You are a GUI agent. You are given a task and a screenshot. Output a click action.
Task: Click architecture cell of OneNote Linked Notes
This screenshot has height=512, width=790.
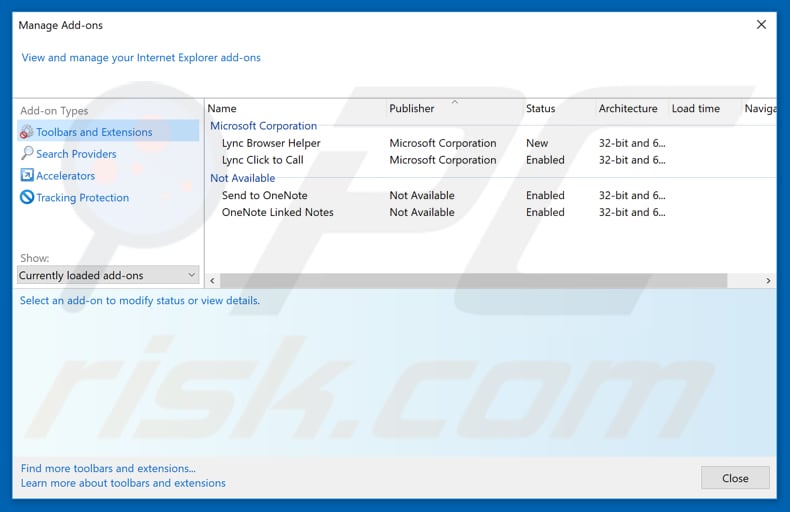coord(632,212)
